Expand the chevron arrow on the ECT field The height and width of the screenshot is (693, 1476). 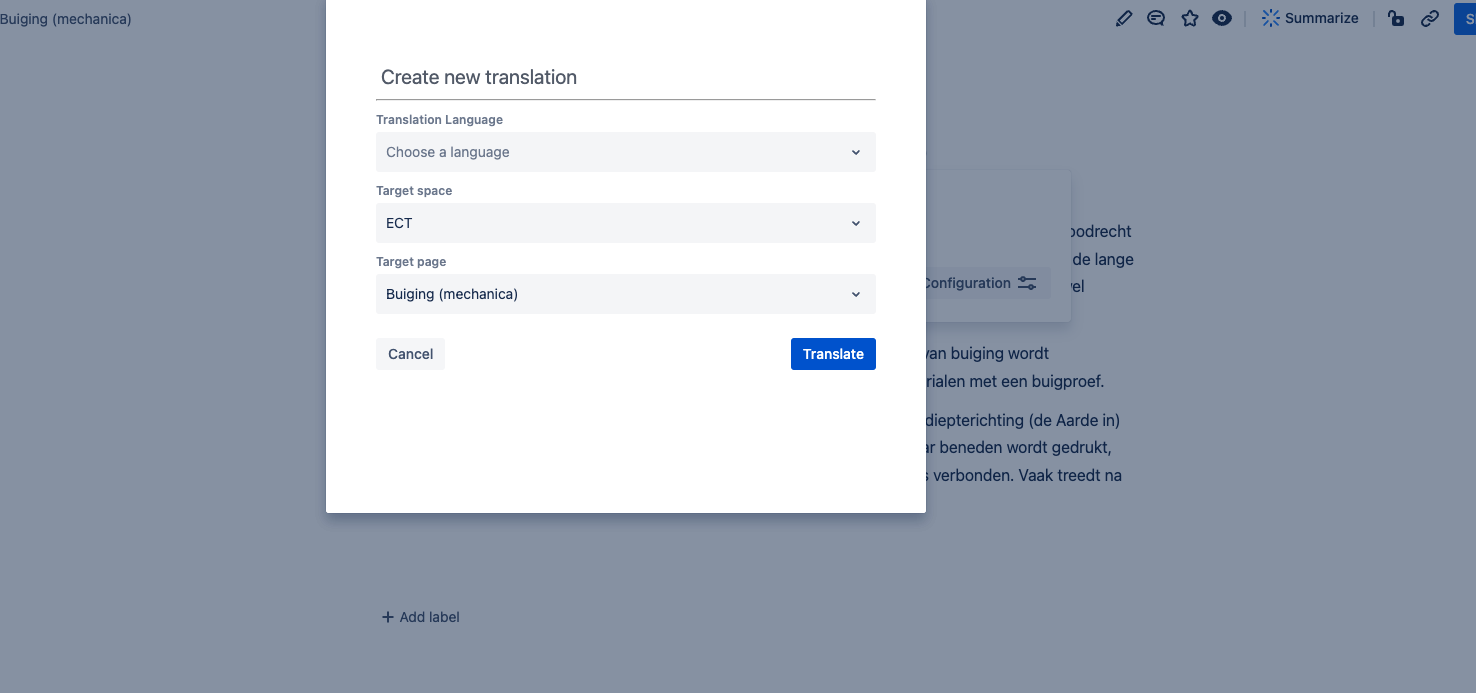[x=856, y=223]
